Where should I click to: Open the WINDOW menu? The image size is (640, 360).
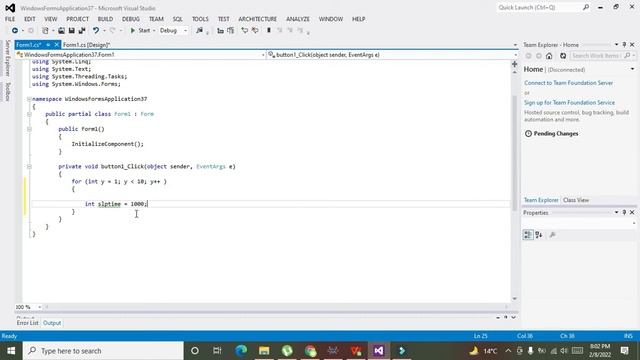(331, 19)
